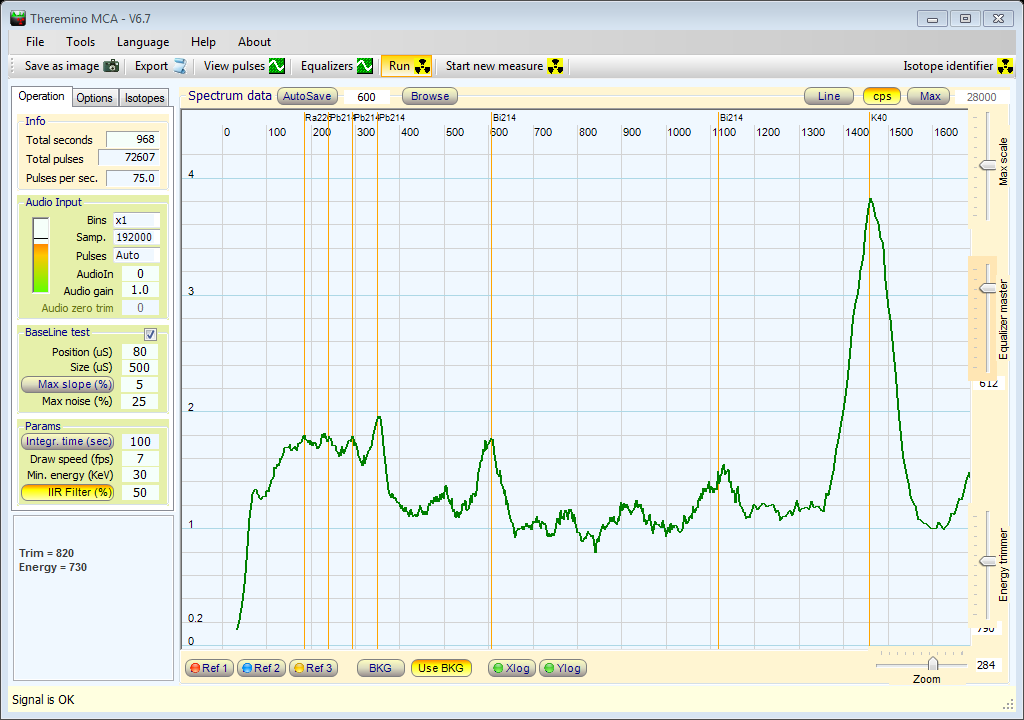This screenshot has height=720, width=1024.
Task: Open the Tools menu
Action: 81,42
